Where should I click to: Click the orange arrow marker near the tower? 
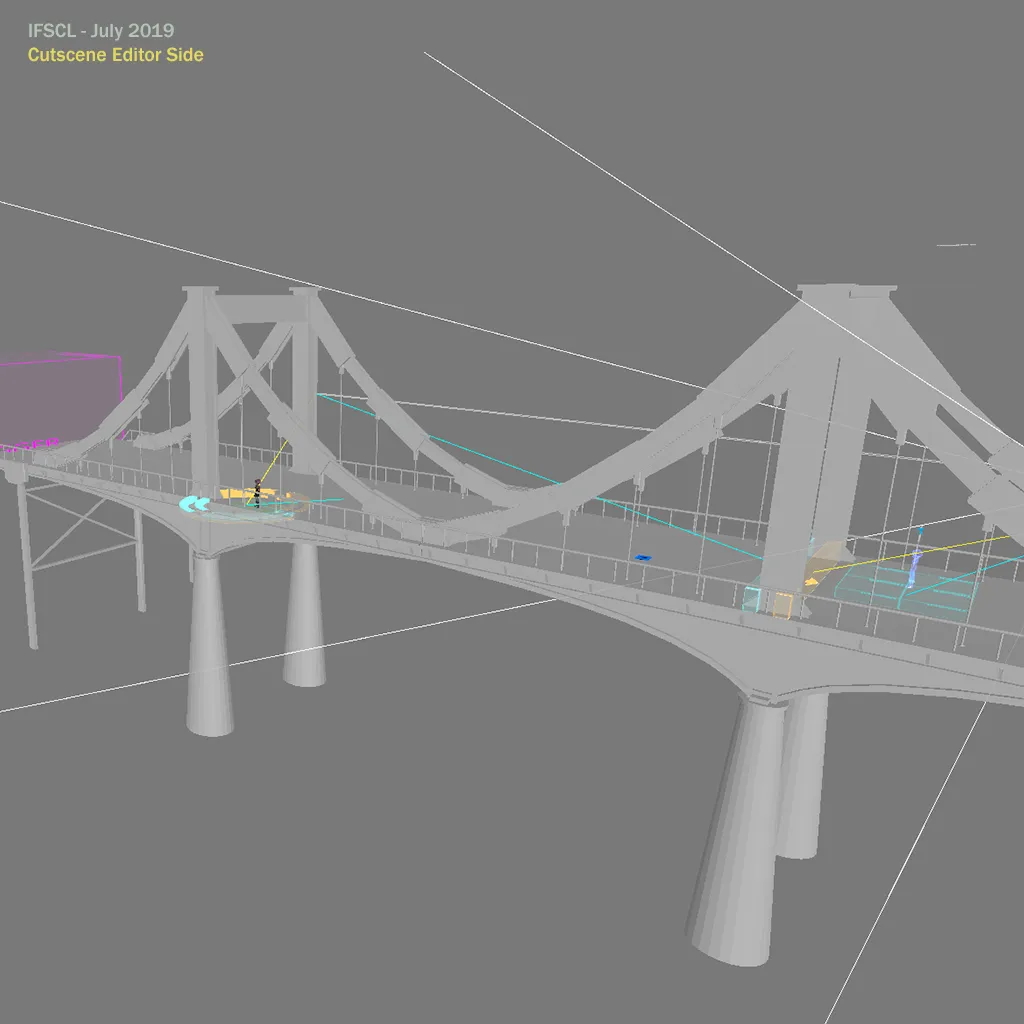coord(811,581)
